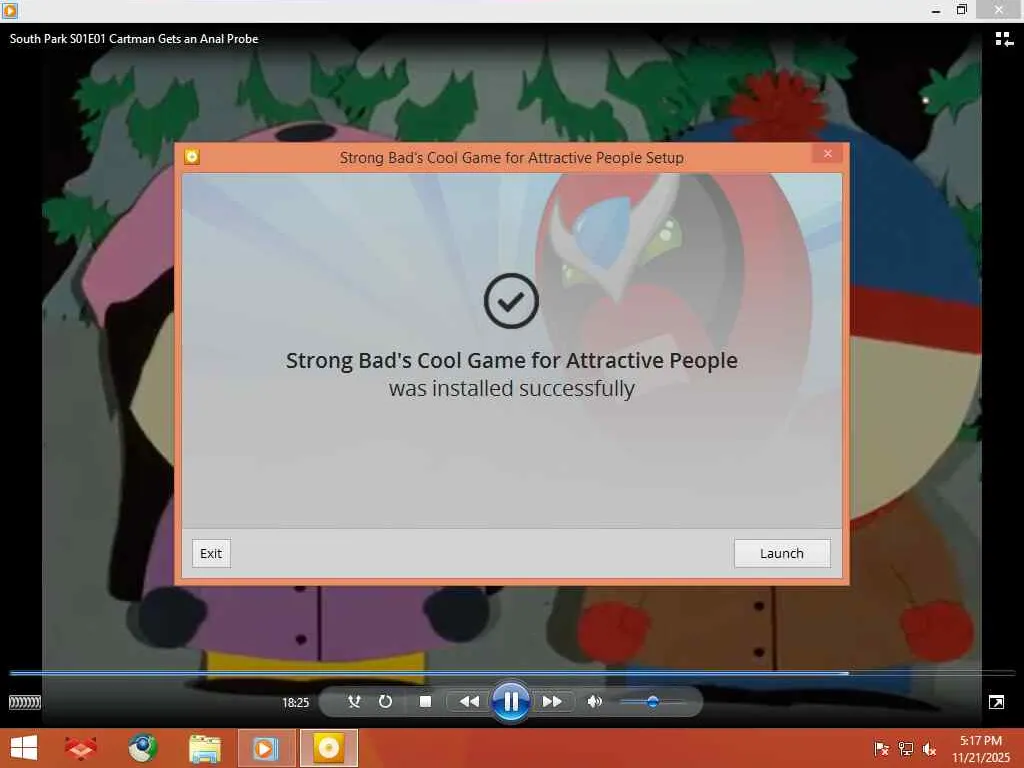Image resolution: width=1024 pixels, height=768 pixels.
Task: Click the elapsed time 18:25 label
Action: [x=295, y=703]
